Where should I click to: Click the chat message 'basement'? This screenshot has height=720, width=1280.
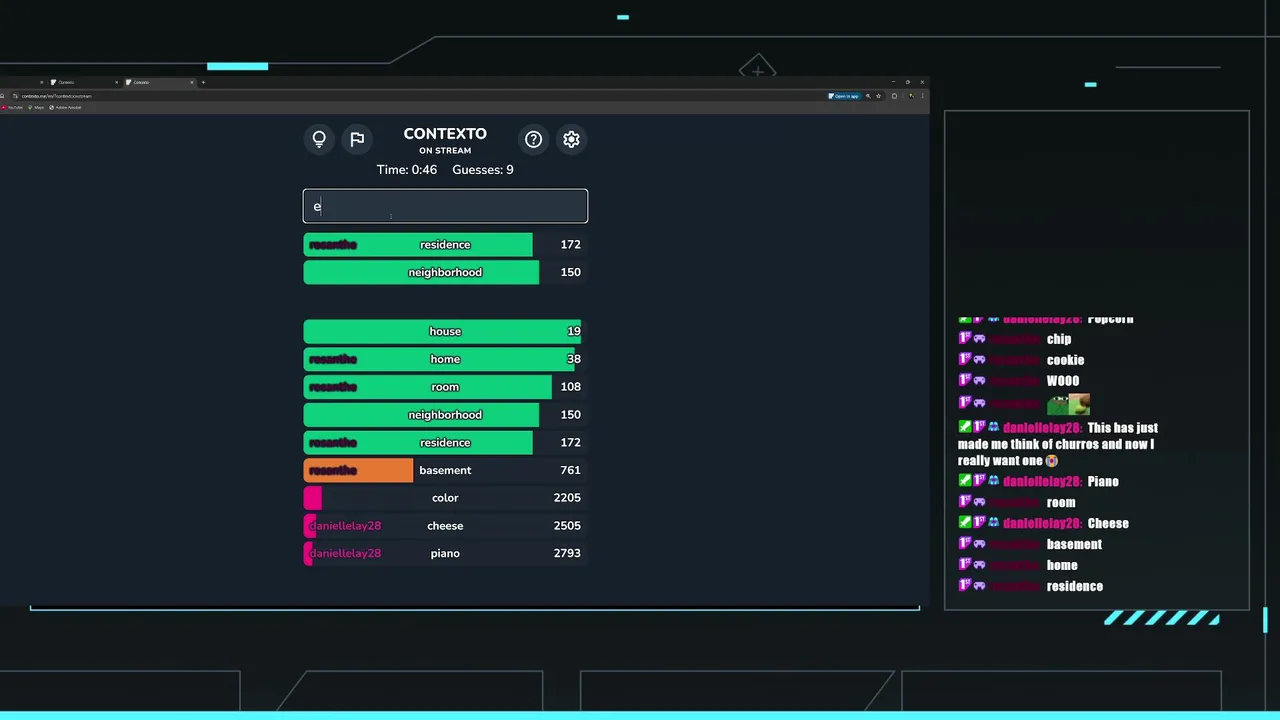click(x=1074, y=545)
